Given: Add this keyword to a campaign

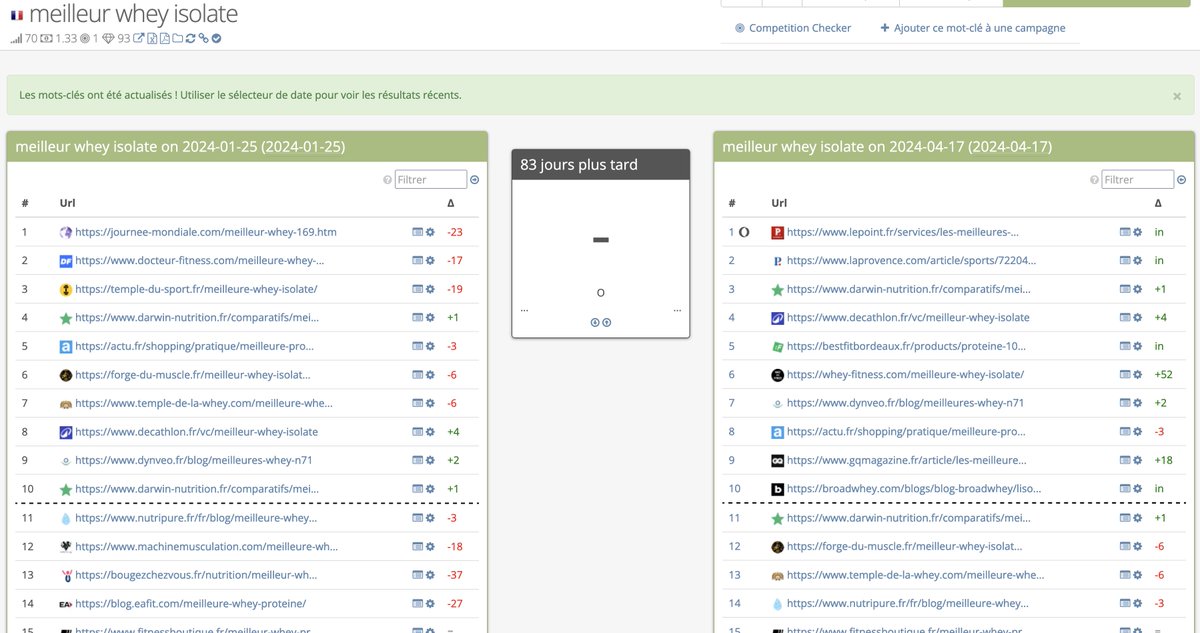Looking at the screenshot, I should 973,28.
